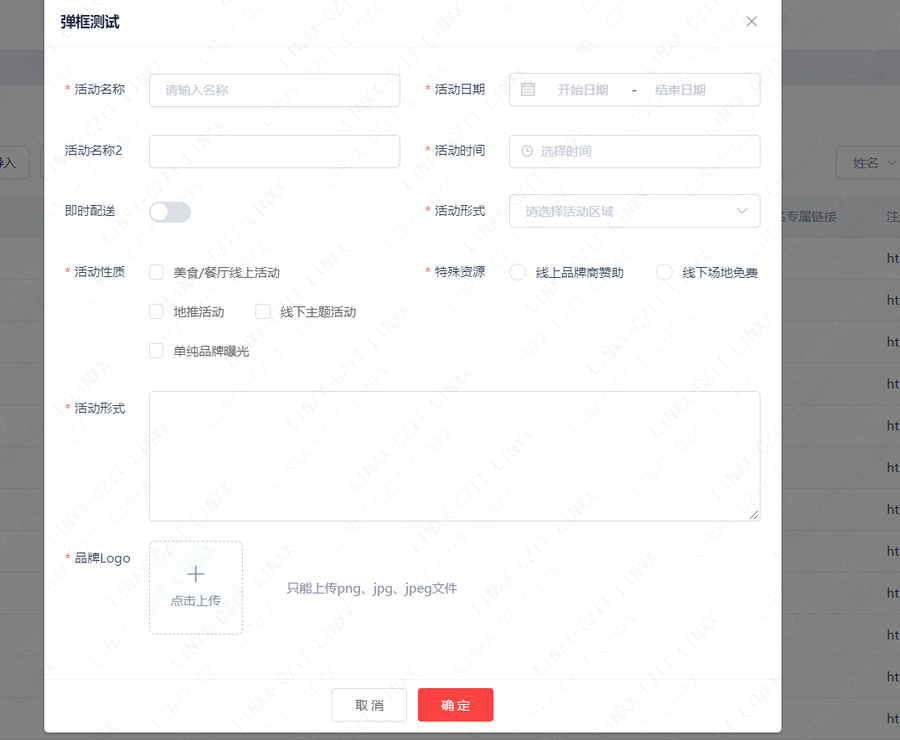The height and width of the screenshot is (740, 900).
Task: Click the clock icon in 活动时间 field
Action: click(x=527, y=151)
